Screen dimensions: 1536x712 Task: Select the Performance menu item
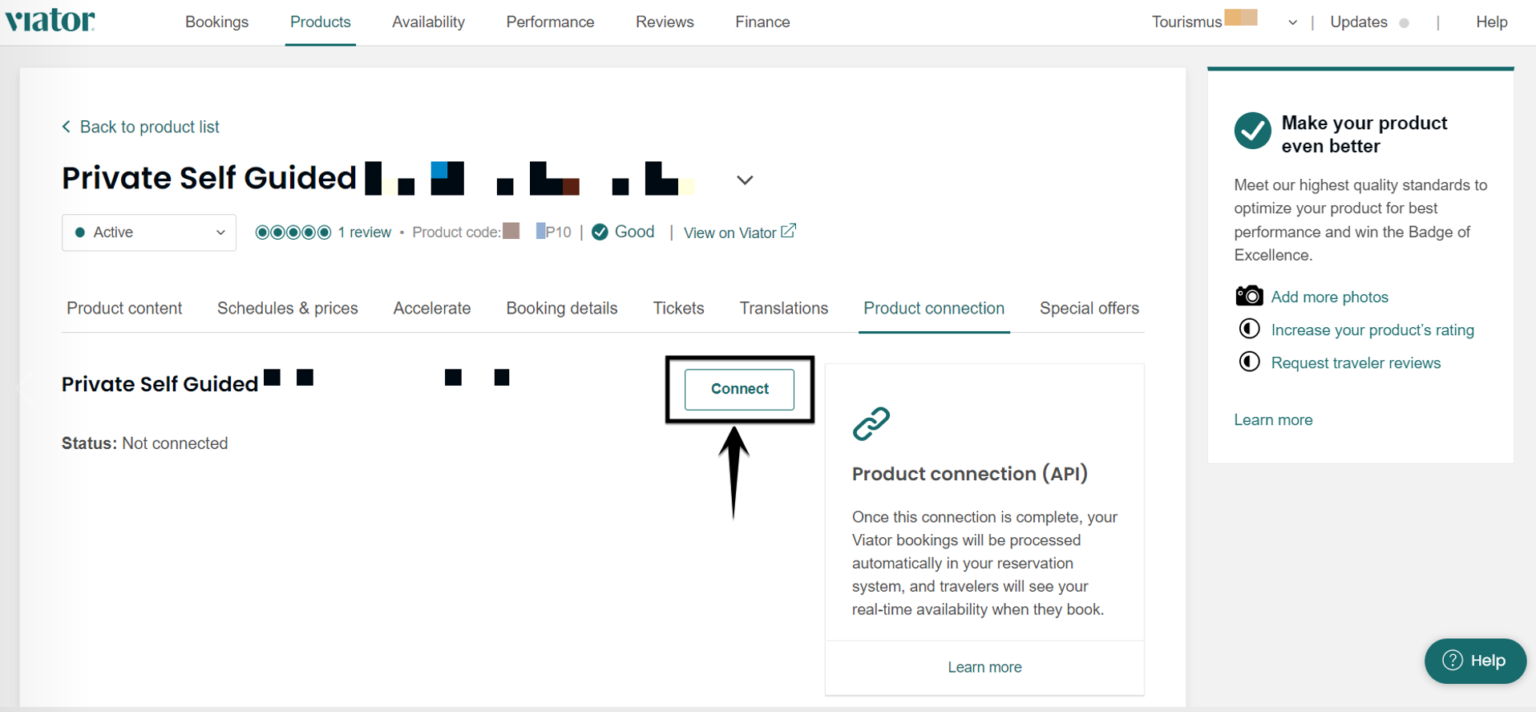(x=549, y=21)
